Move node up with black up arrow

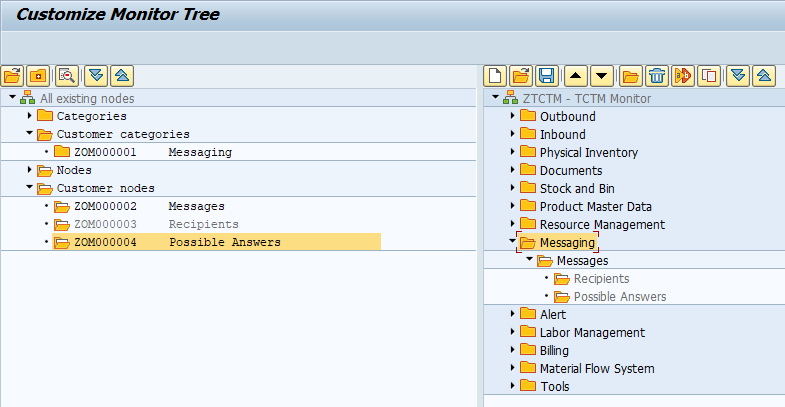coord(576,75)
